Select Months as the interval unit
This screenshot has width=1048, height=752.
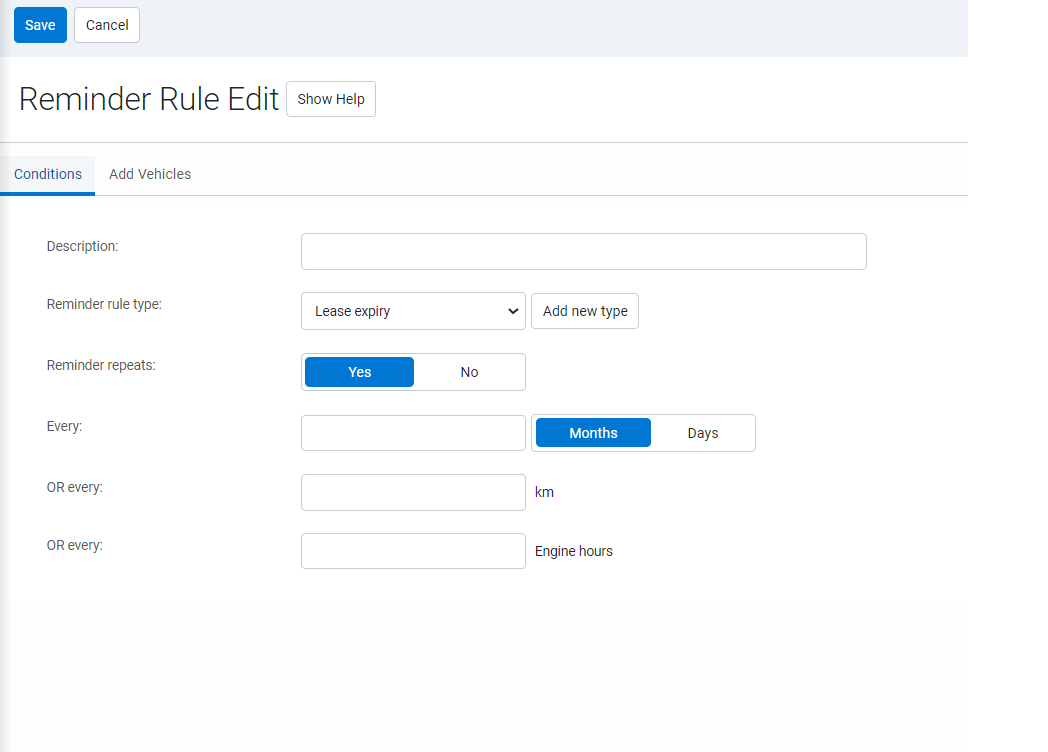click(593, 433)
